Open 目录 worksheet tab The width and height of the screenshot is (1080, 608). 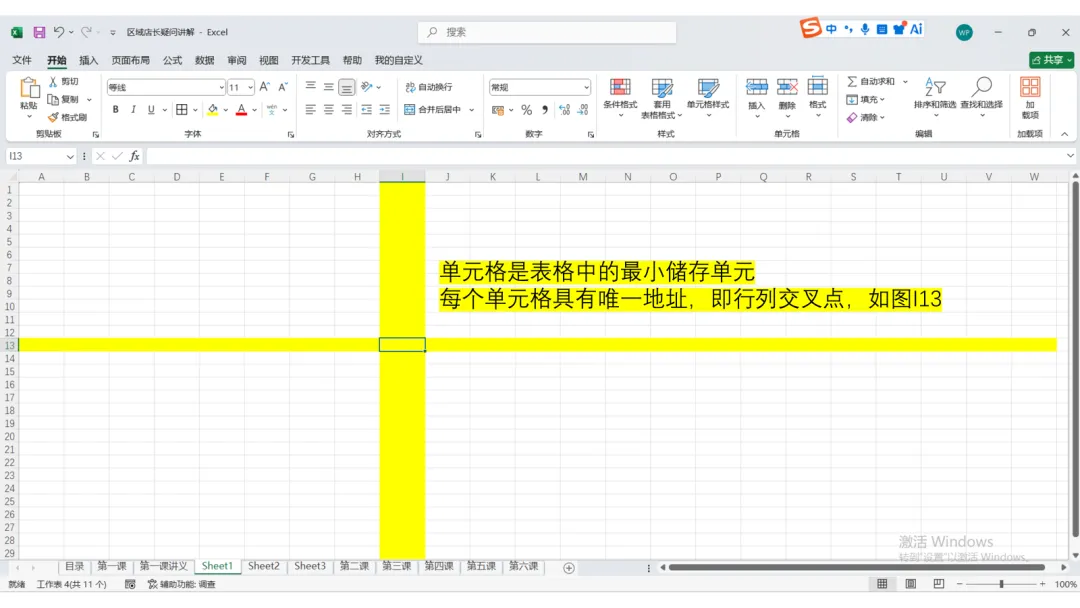tap(74, 566)
